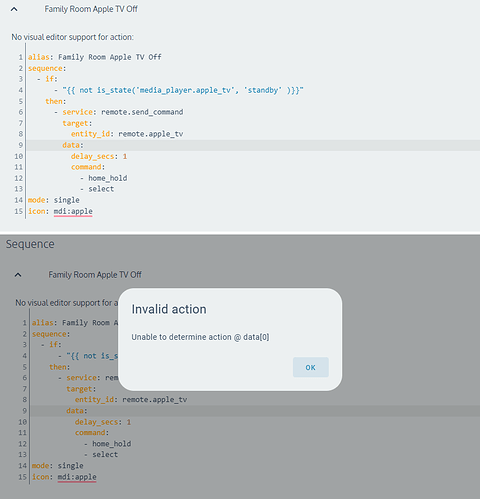The image size is (480, 499).
Task: Click 'target:' in lower dimmed editor
Action: (81, 389)
